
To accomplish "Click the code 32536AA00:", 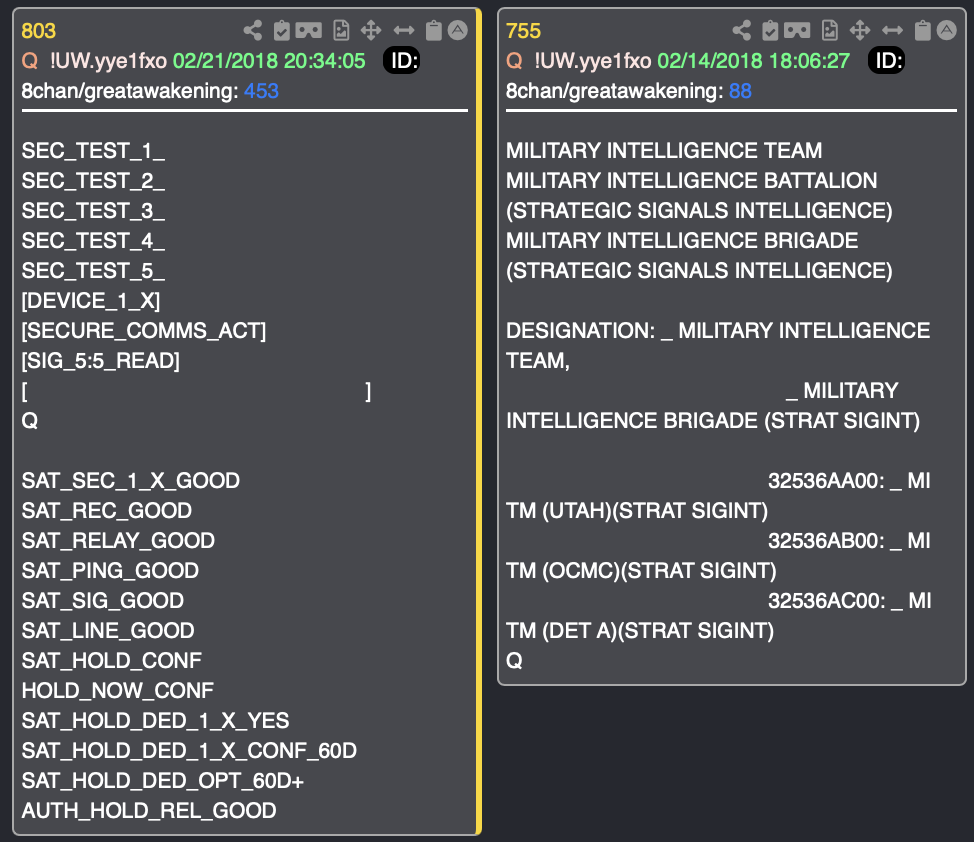I will tap(827, 481).
